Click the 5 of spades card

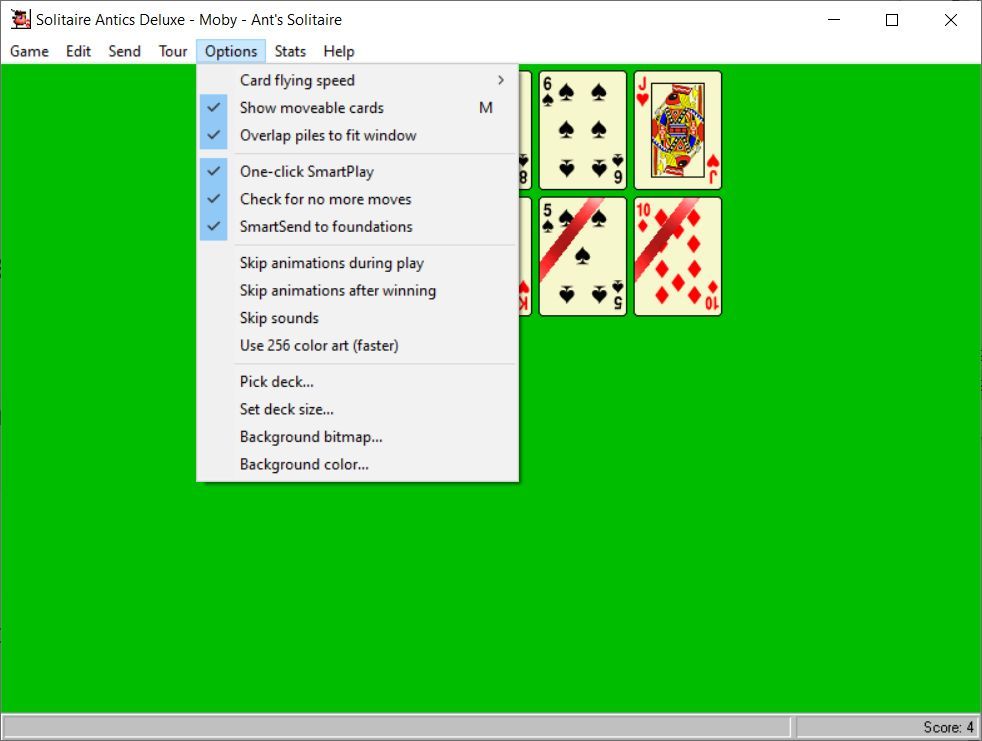[x=582, y=256]
